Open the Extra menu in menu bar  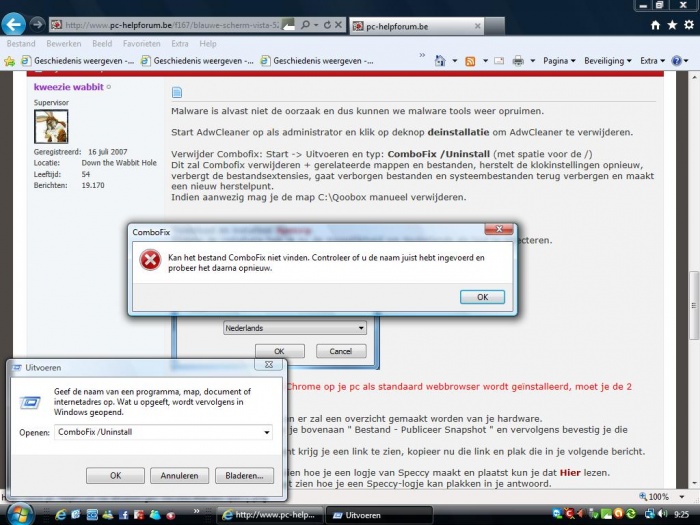[x=179, y=44]
